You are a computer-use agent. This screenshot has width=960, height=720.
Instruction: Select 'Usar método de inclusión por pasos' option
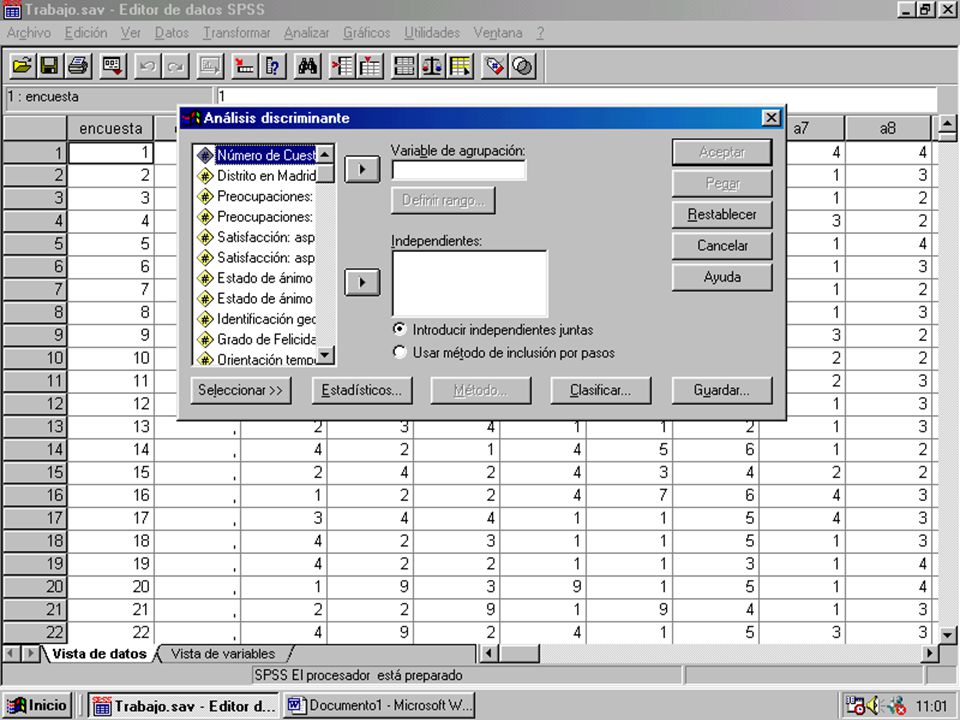399,352
